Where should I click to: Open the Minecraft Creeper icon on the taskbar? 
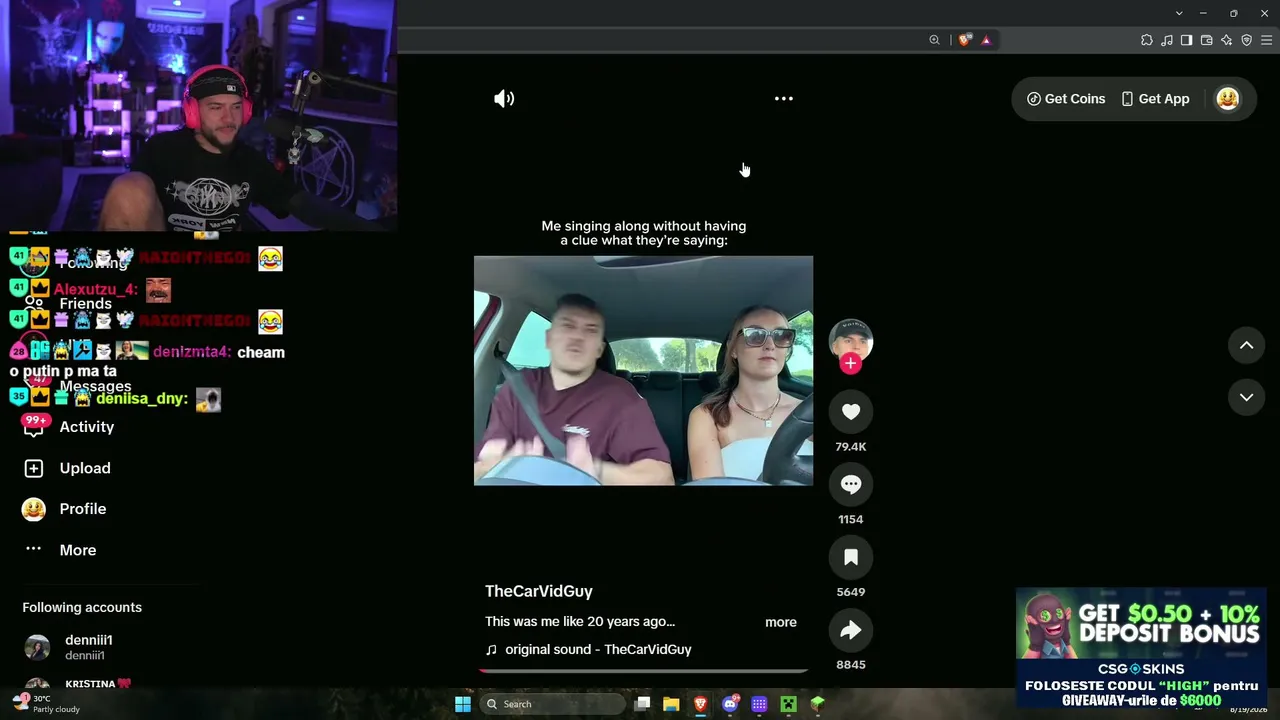788,704
